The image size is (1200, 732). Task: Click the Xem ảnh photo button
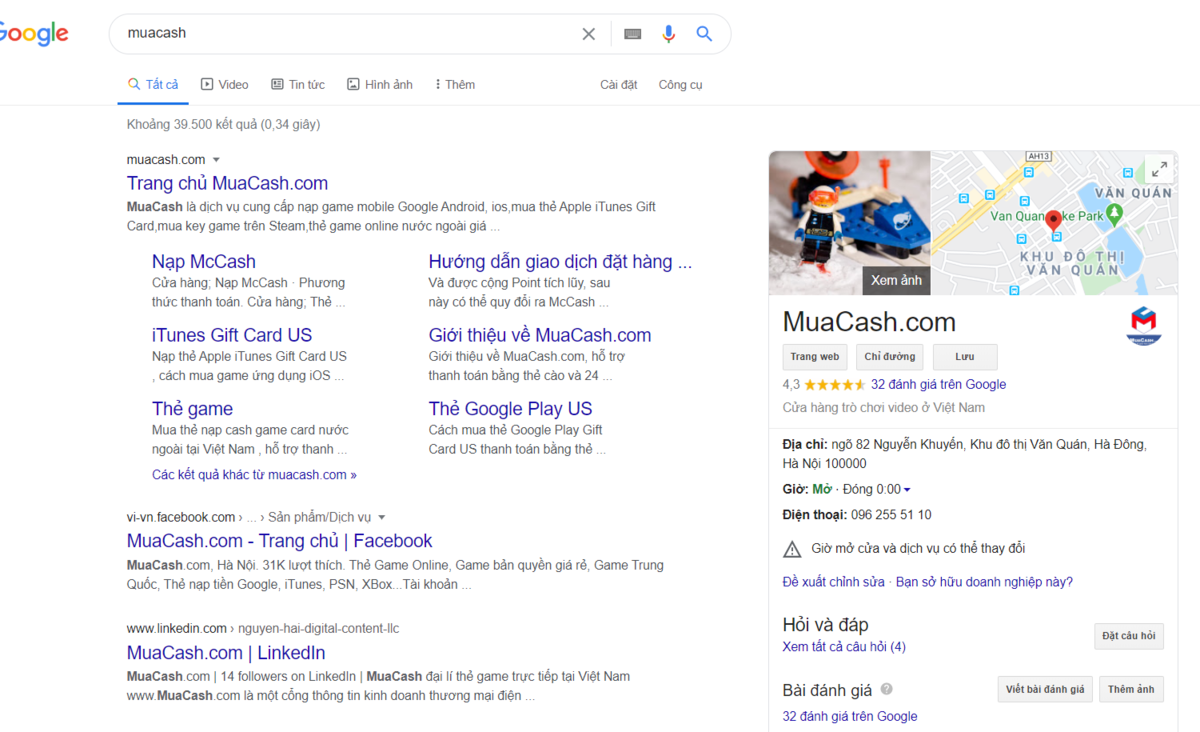897,280
